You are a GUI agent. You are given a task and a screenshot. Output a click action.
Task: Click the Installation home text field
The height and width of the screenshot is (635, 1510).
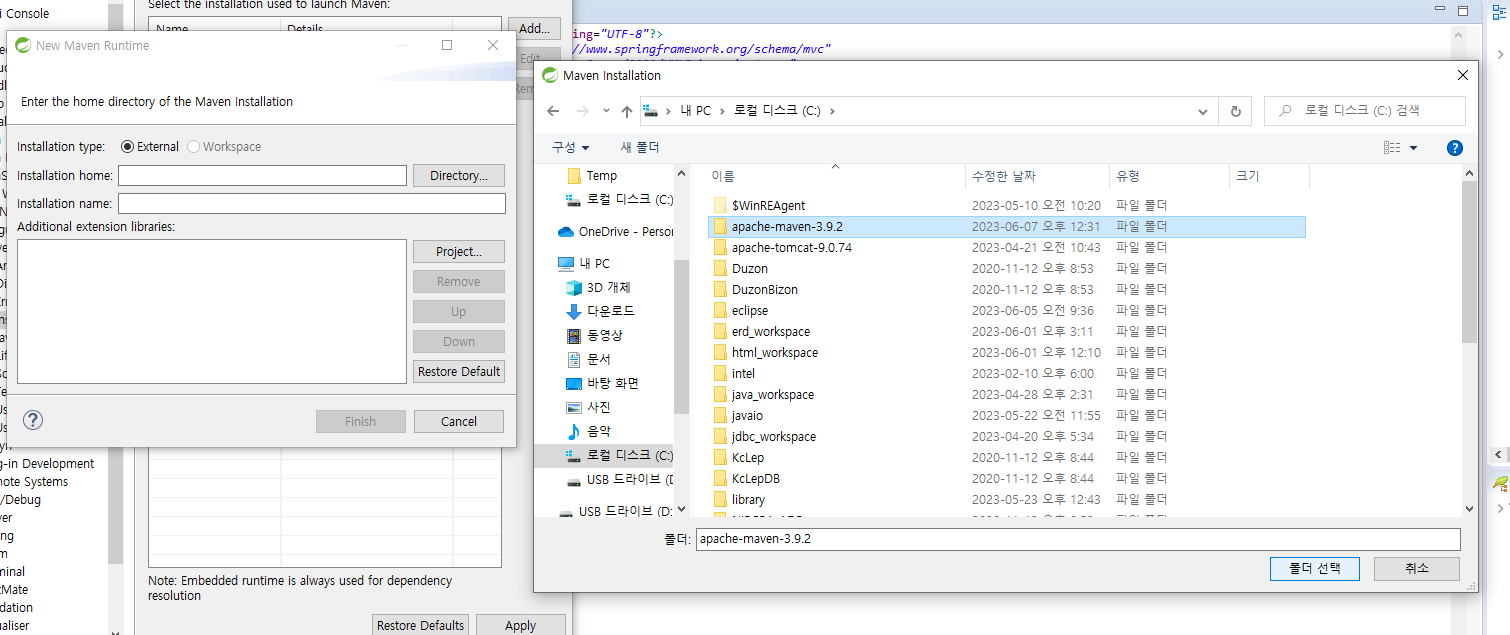point(262,175)
